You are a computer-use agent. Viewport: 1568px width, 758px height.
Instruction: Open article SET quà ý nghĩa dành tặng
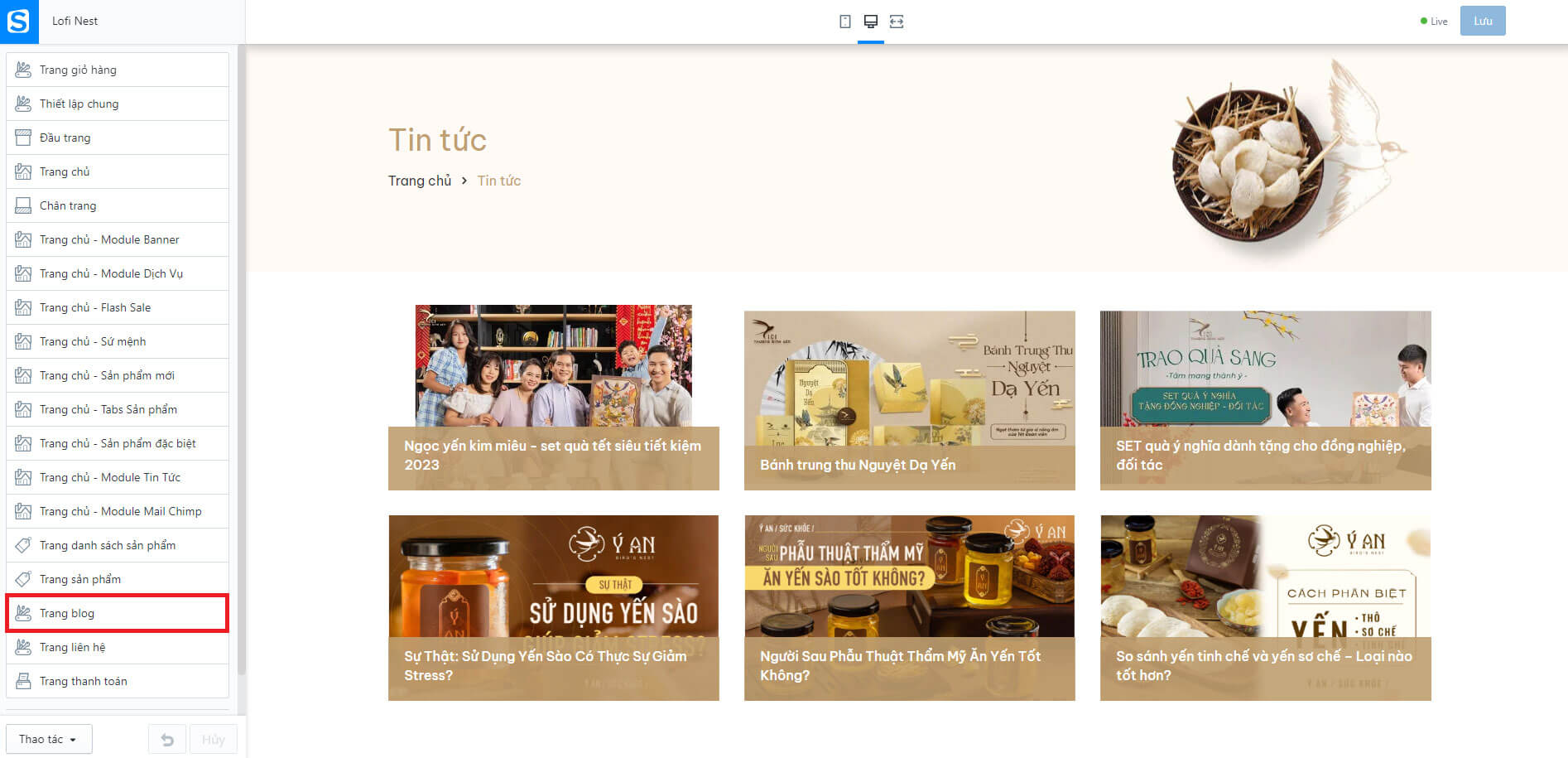(1261, 456)
